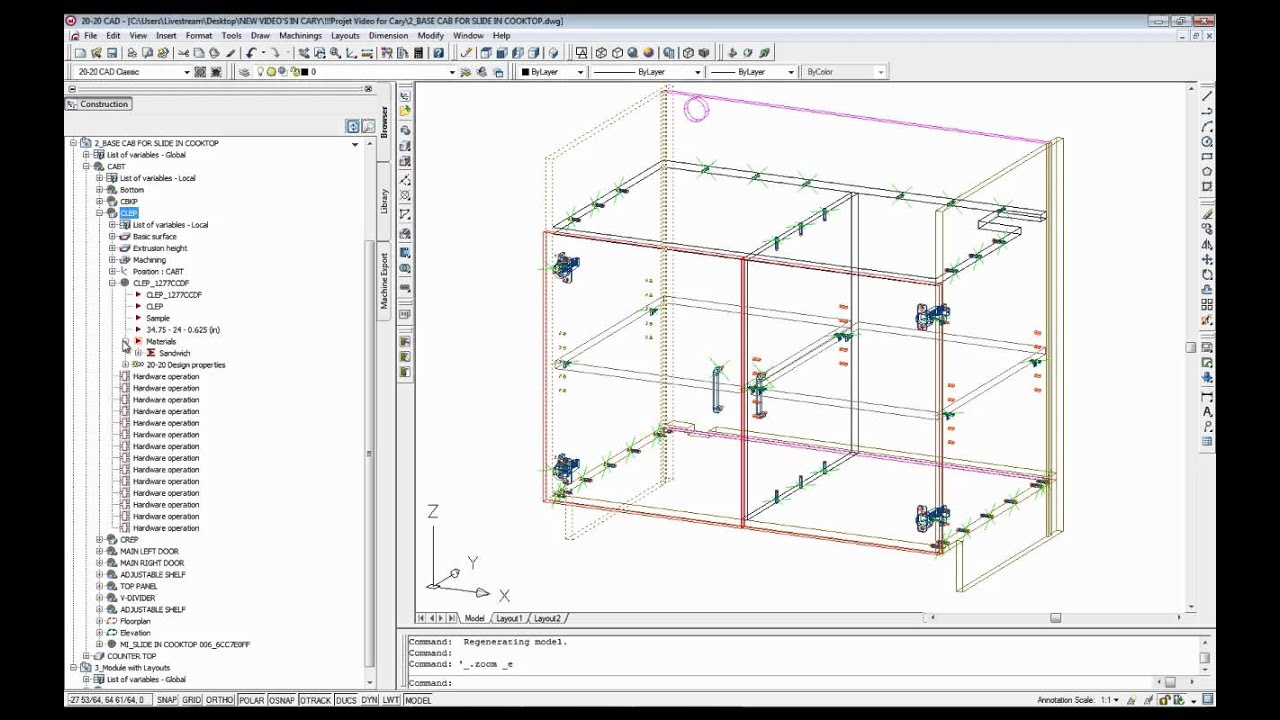Open the Machine Export side tab
The image size is (1280, 720).
click(384, 280)
